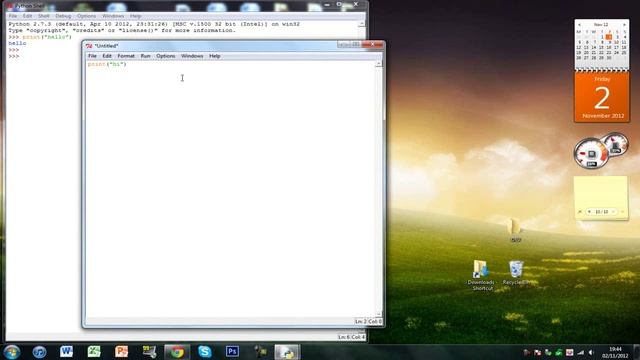Open the monitor-and-tools taskbar icon

149,351
